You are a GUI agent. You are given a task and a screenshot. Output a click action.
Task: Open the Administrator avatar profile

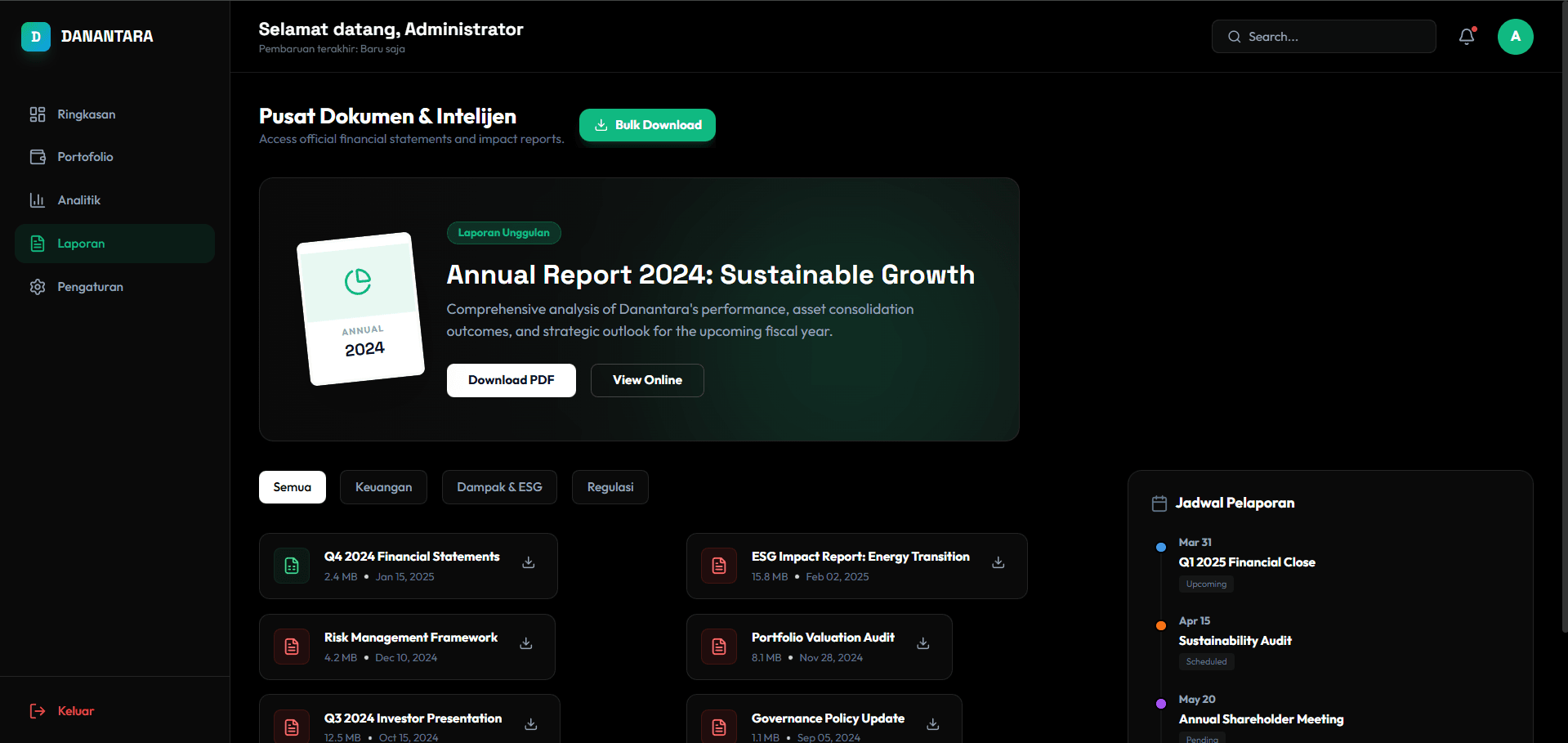(1515, 37)
